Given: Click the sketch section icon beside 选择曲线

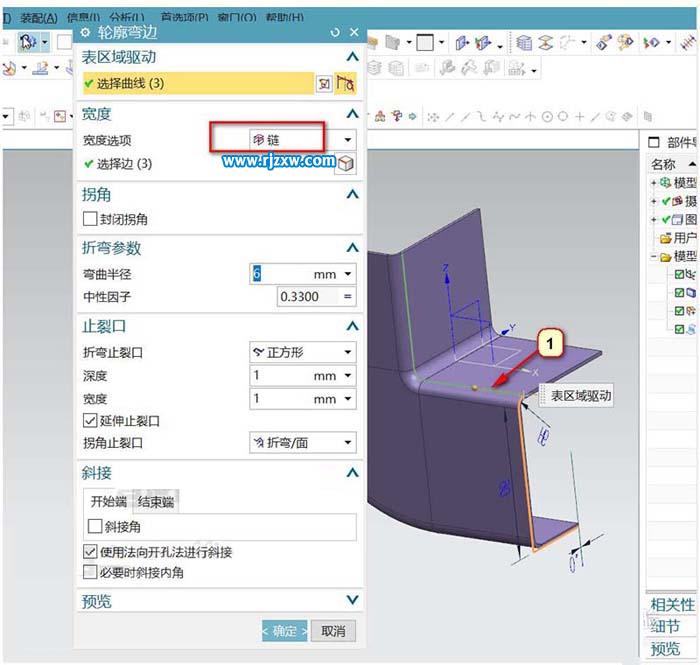Looking at the screenshot, I should point(325,83).
